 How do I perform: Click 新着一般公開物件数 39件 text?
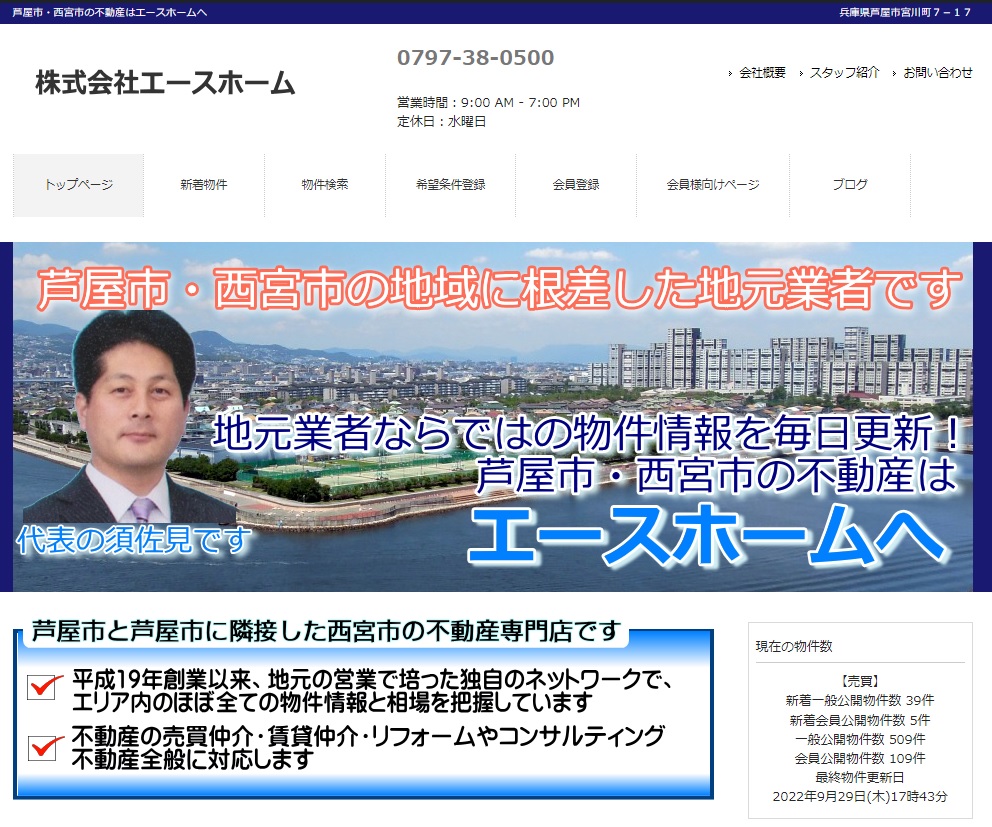pyautogui.click(x=860, y=700)
